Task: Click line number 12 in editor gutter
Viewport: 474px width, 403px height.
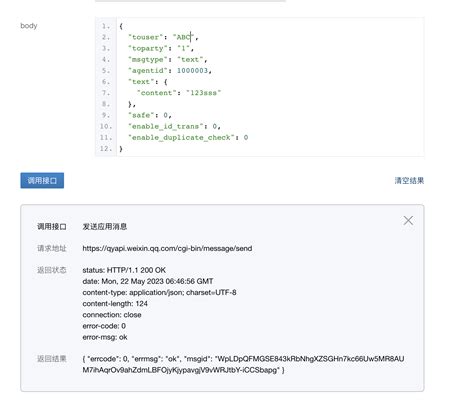Action: pos(106,149)
